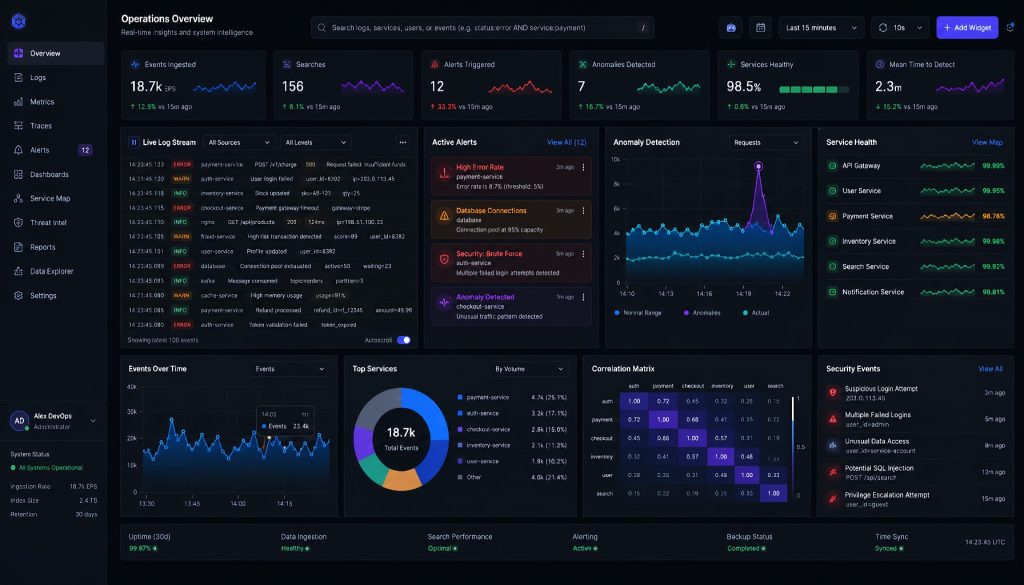This screenshot has width=1024, height=585.
Task: Toggle checkout-service legend color swatch
Action: point(460,429)
